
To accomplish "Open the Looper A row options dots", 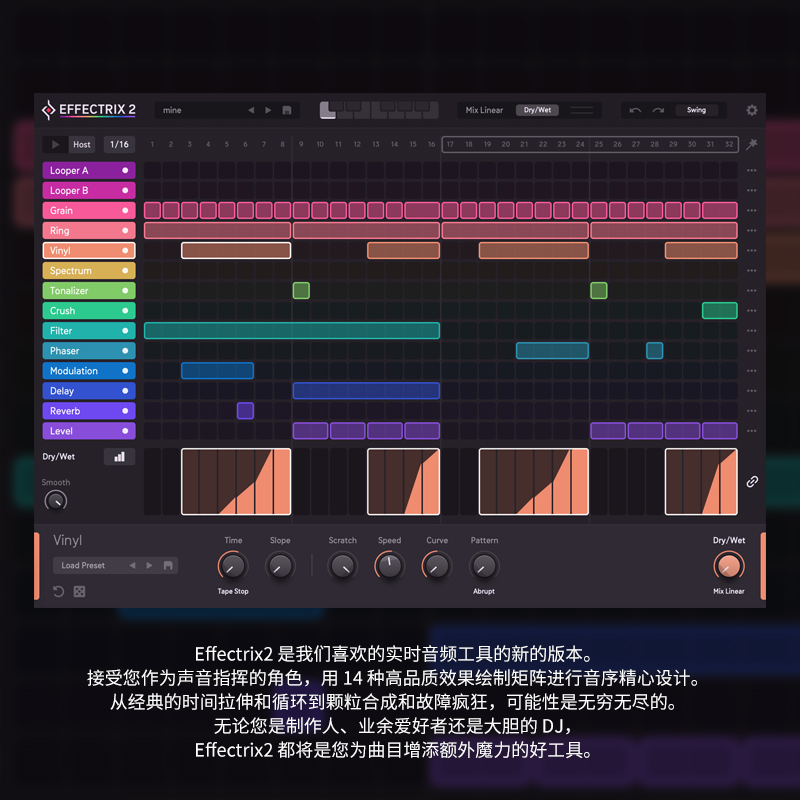I will tap(752, 170).
